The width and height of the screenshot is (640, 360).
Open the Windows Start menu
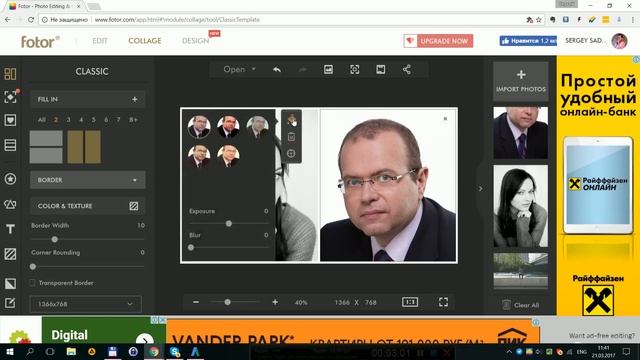click(x=9, y=351)
